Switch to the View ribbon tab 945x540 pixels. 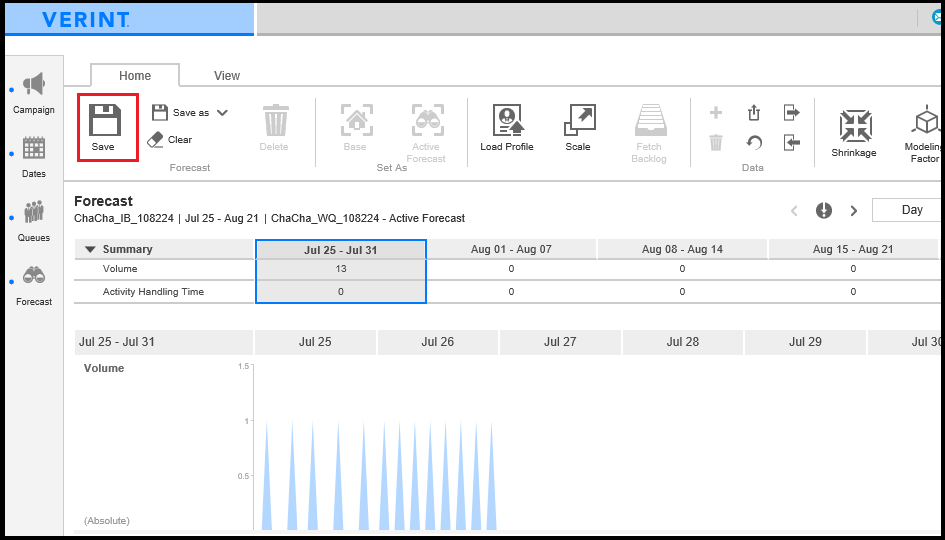pyautogui.click(x=227, y=75)
